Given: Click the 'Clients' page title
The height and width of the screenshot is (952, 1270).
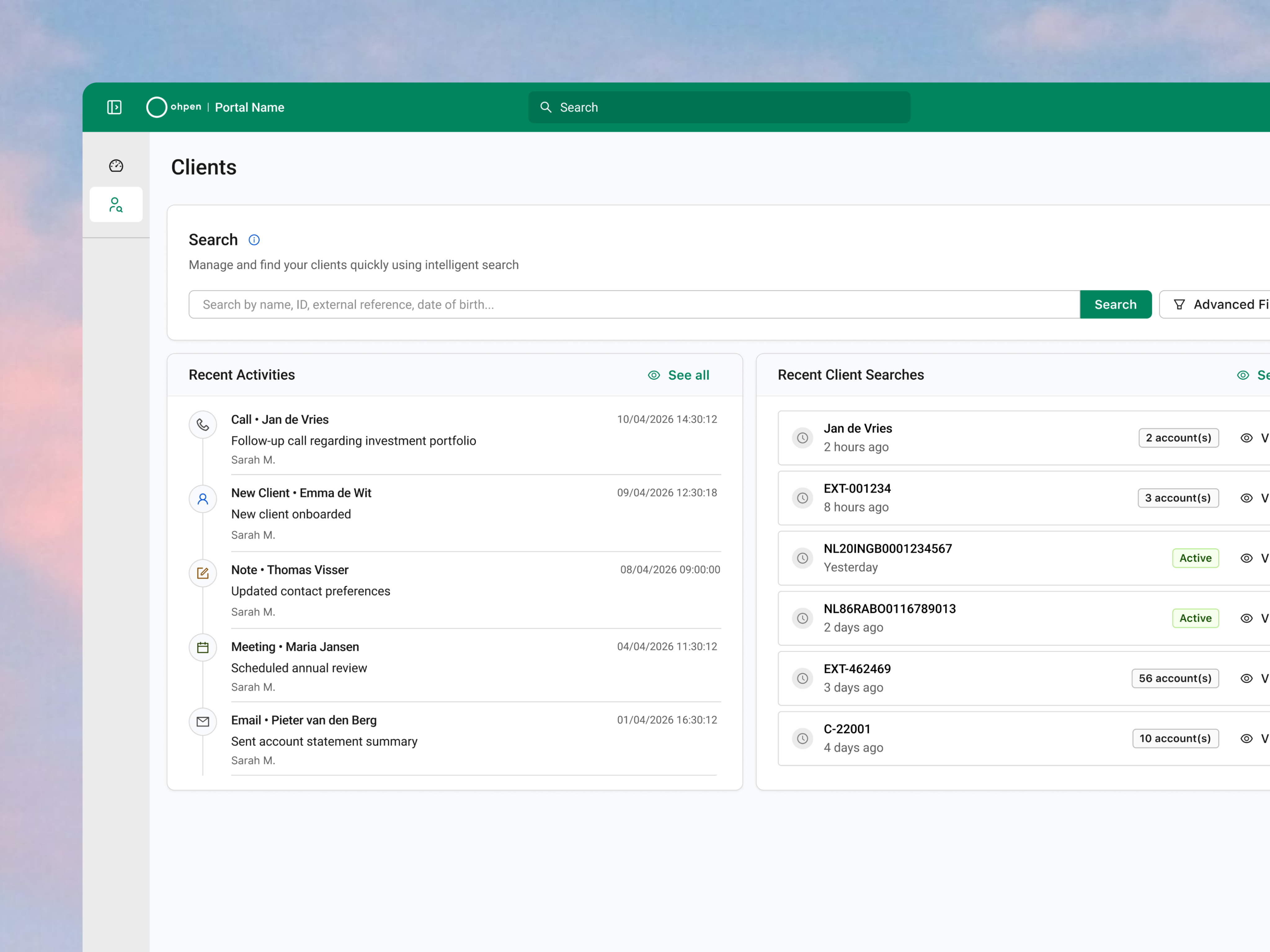Looking at the screenshot, I should pos(204,167).
